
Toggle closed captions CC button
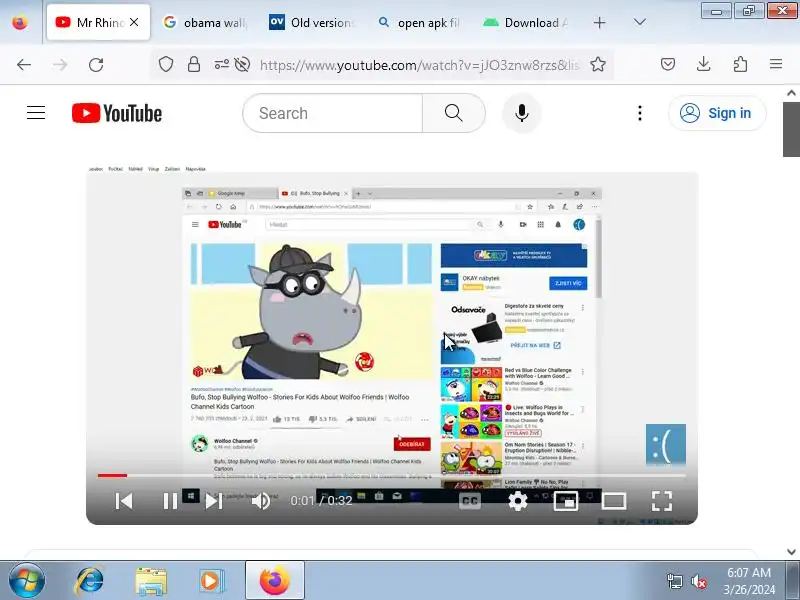point(470,501)
